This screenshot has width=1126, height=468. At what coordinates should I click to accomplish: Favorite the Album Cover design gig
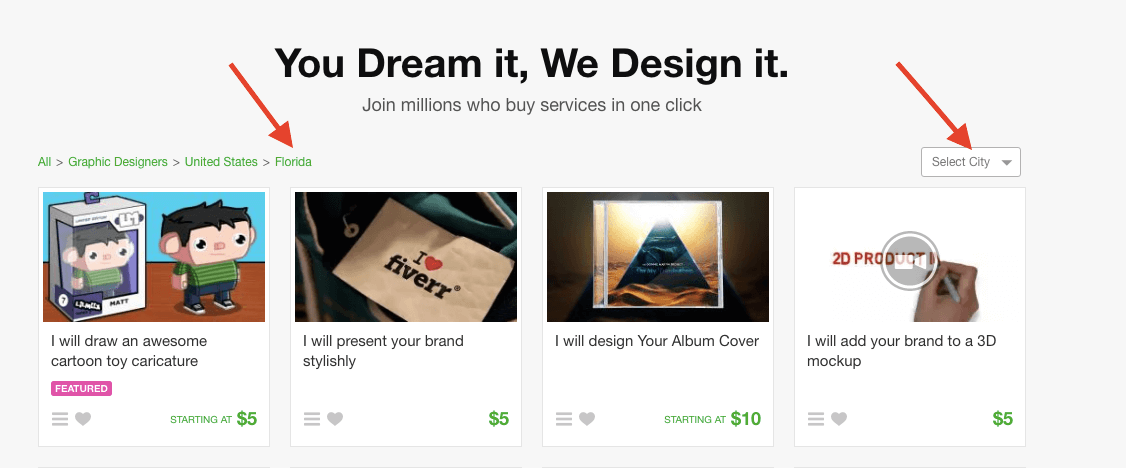point(587,419)
